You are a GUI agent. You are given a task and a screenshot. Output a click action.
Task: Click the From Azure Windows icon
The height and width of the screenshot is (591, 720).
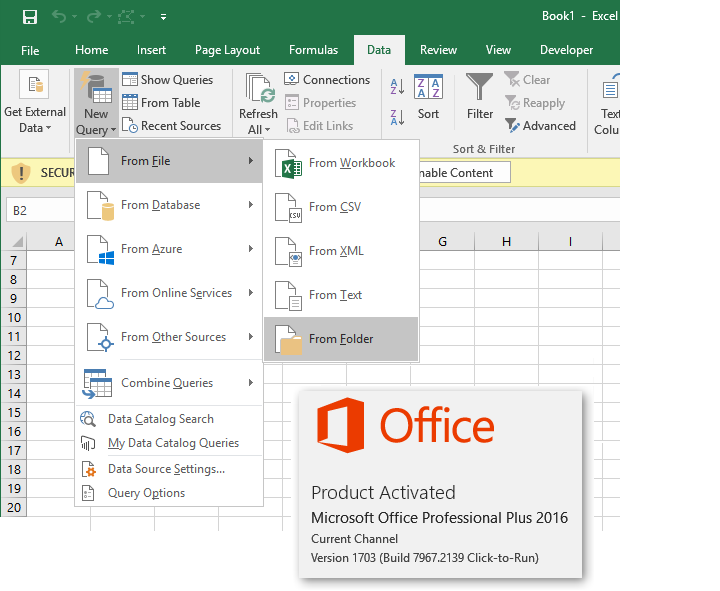101,250
